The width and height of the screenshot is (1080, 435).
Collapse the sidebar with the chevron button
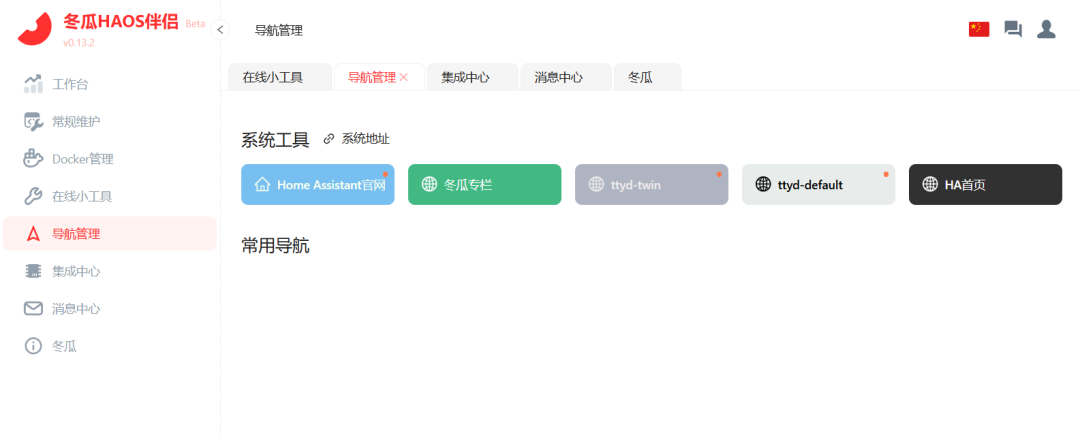pos(220,30)
